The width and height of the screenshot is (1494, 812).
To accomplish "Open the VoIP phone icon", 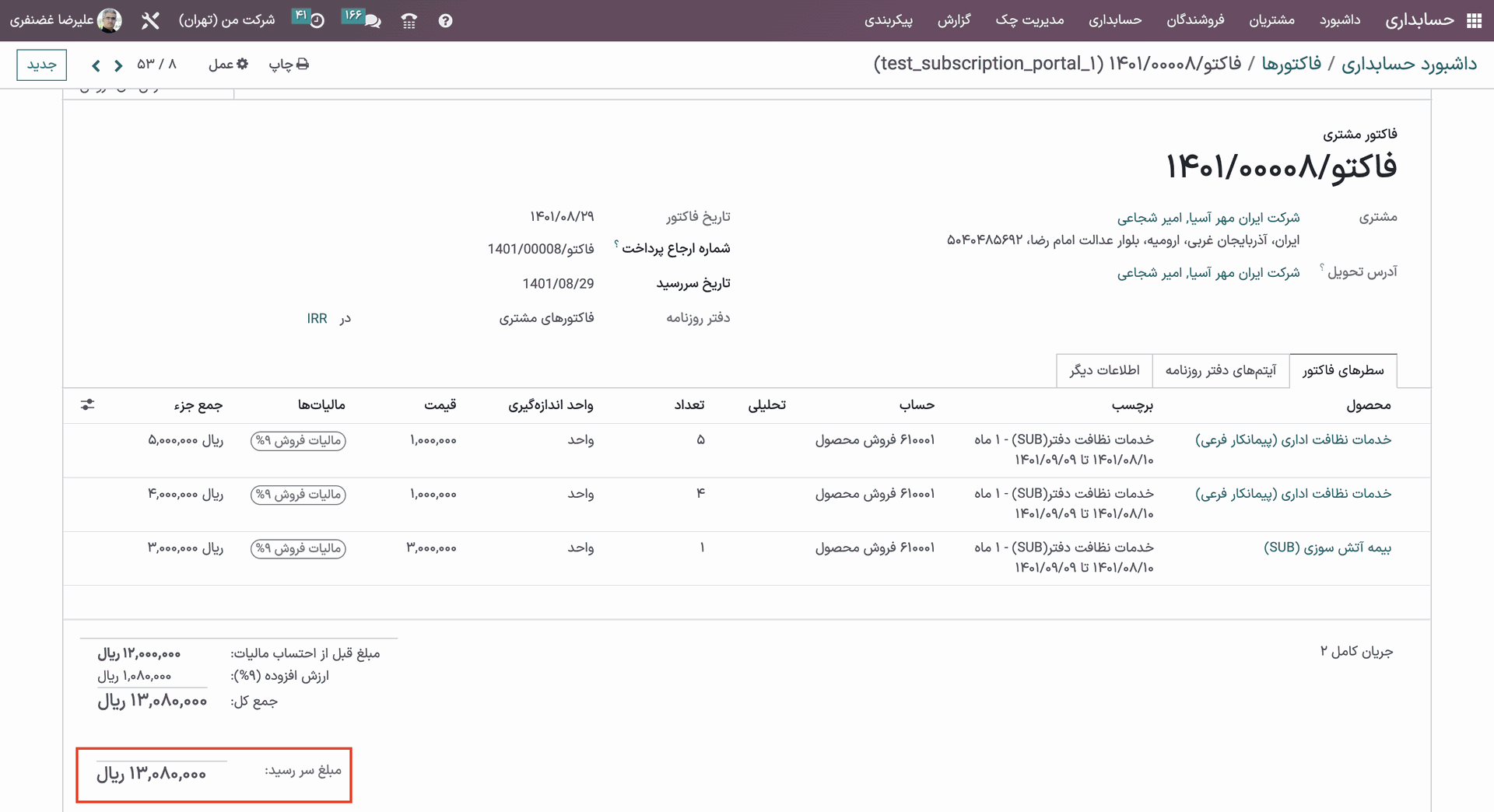I will tap(409, 21).
